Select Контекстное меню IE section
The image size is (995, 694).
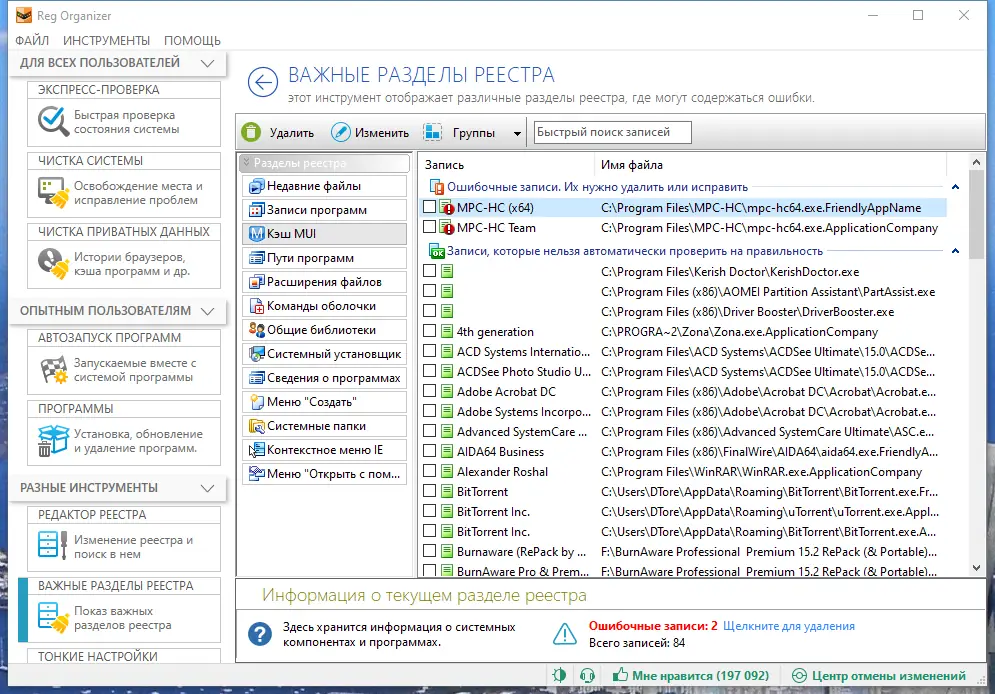coord(324,450)
